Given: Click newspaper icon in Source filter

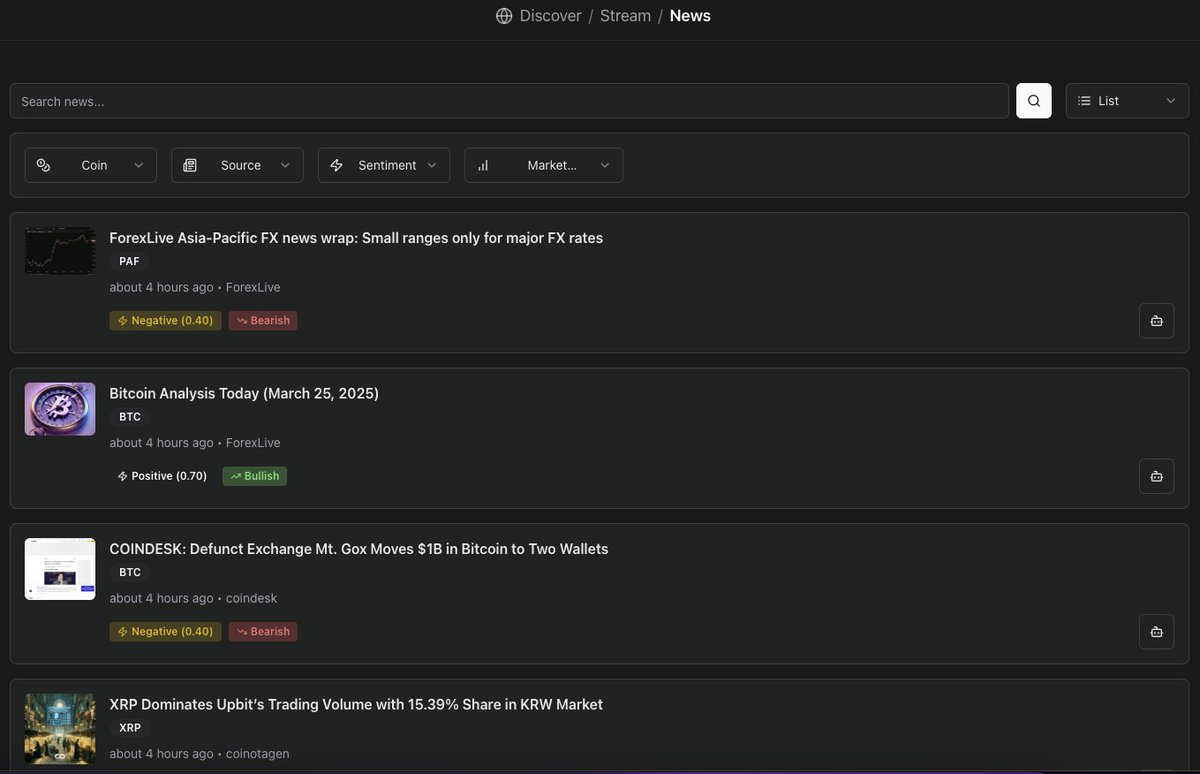Looking at the screenshot, I should tap(190, 165).
